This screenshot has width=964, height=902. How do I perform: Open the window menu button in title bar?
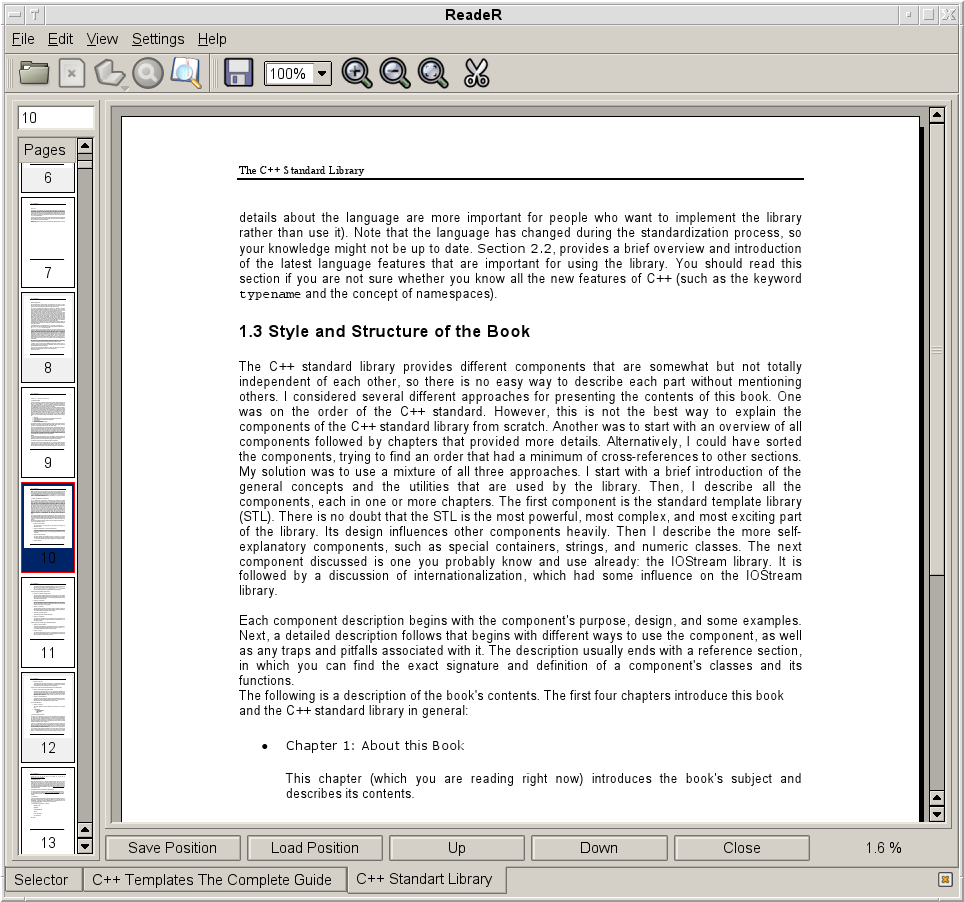(x=14, y=15)
